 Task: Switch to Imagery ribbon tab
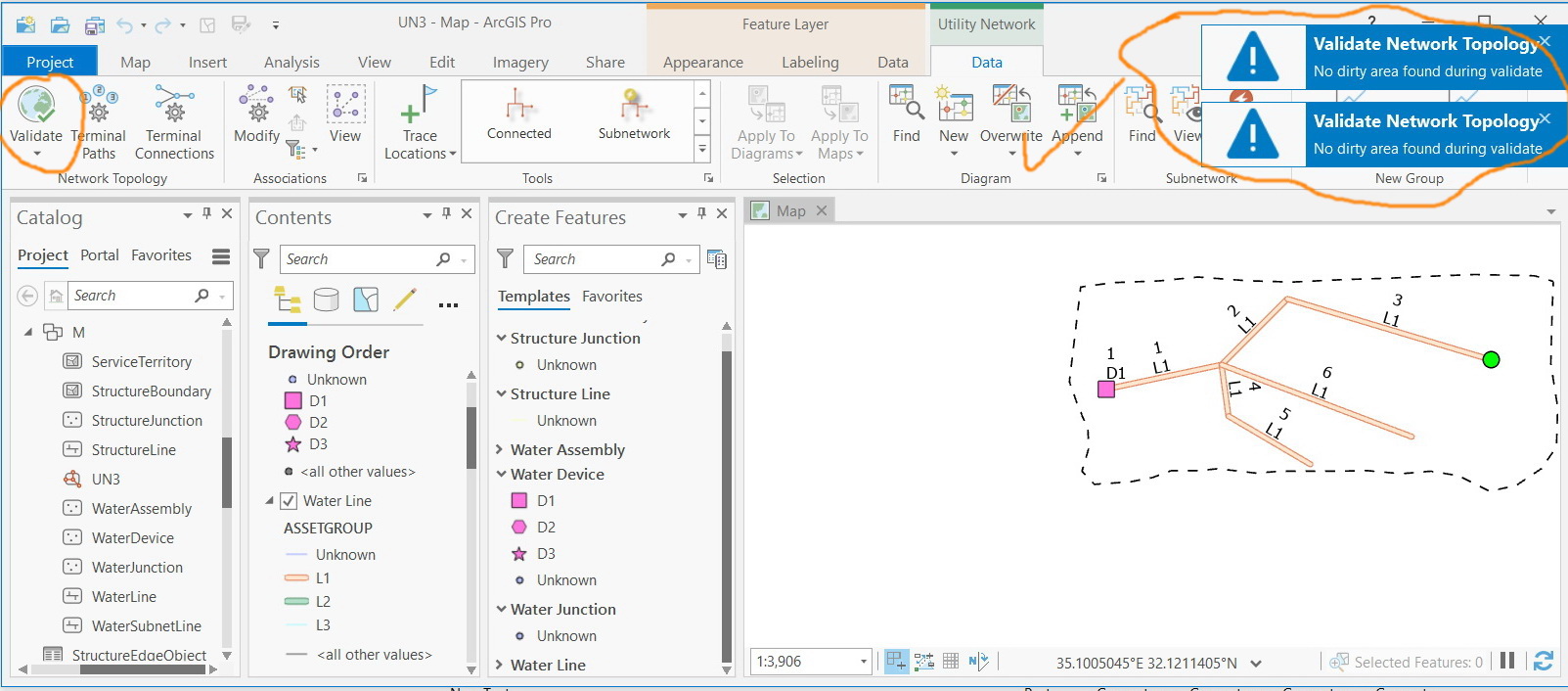(x=520, y=62)
